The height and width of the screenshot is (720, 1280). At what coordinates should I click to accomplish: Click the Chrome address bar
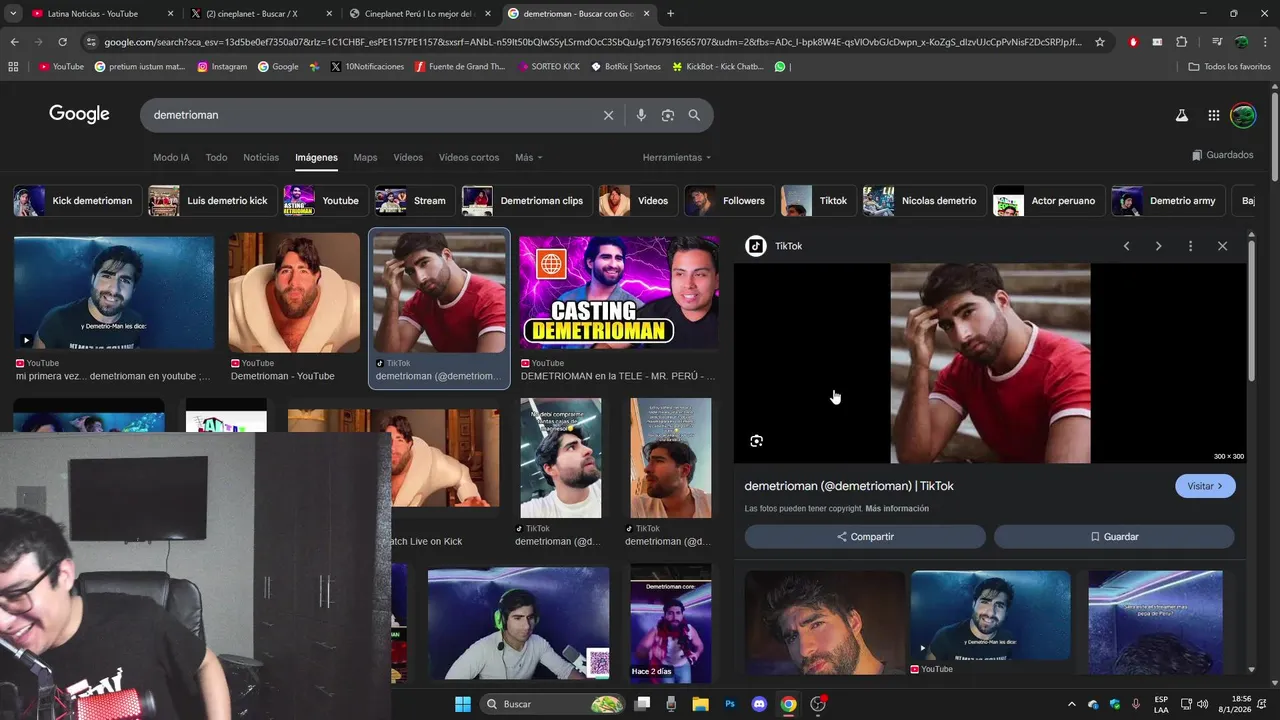click(x=592, y=42)
